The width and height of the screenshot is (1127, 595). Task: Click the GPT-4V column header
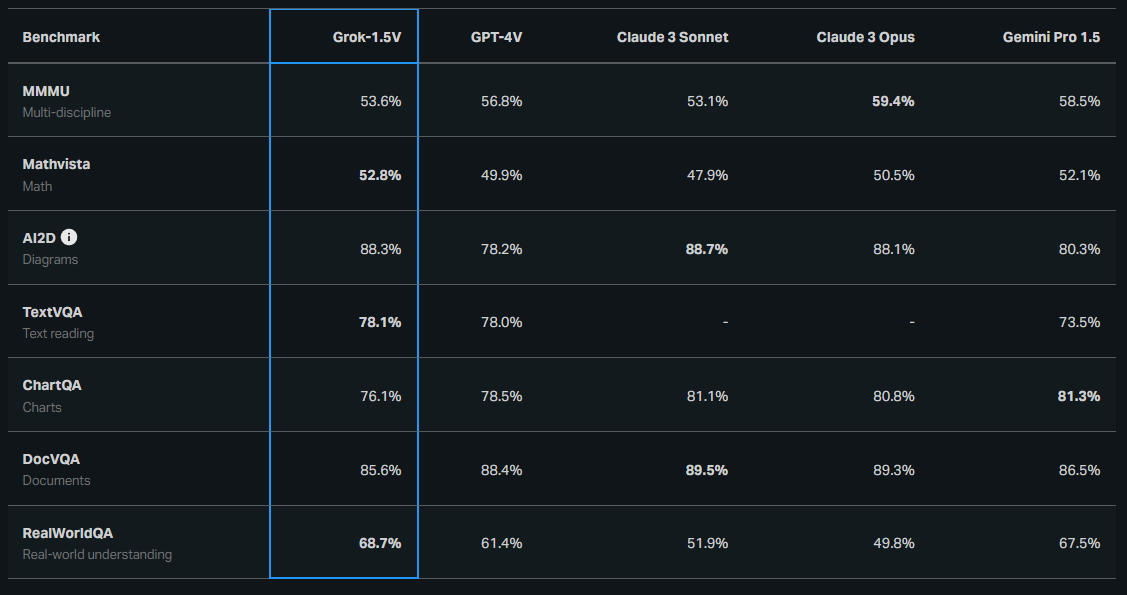(x=496, y=37)
